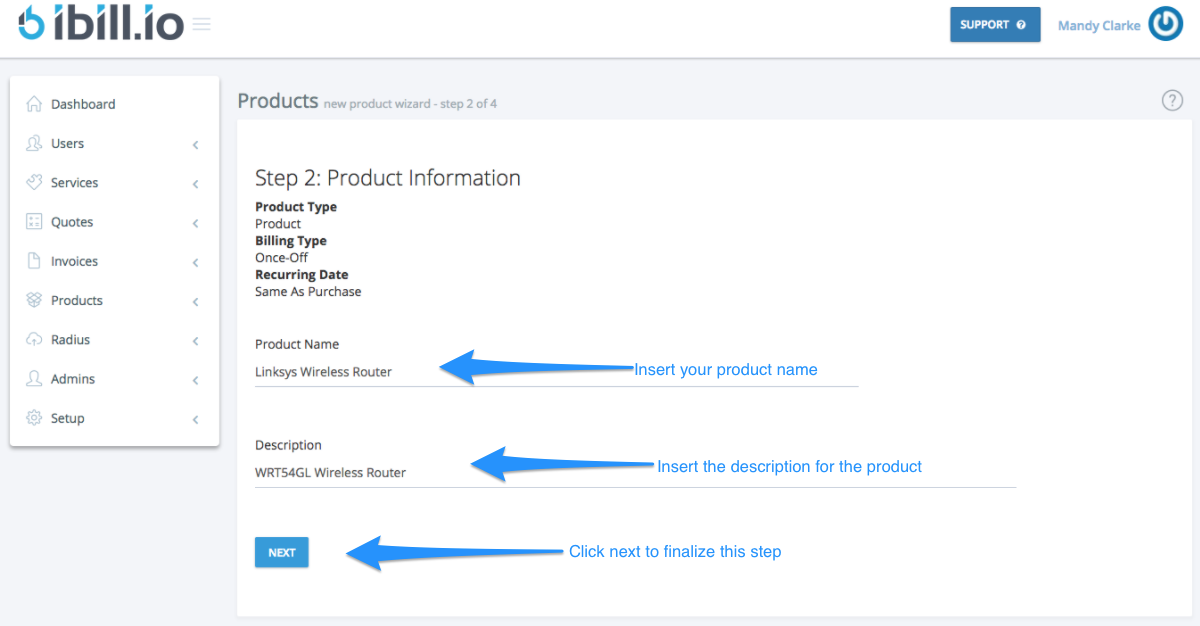Expand the Users submenu chevron
This screenshot has height=626, width=1200.
196,145
